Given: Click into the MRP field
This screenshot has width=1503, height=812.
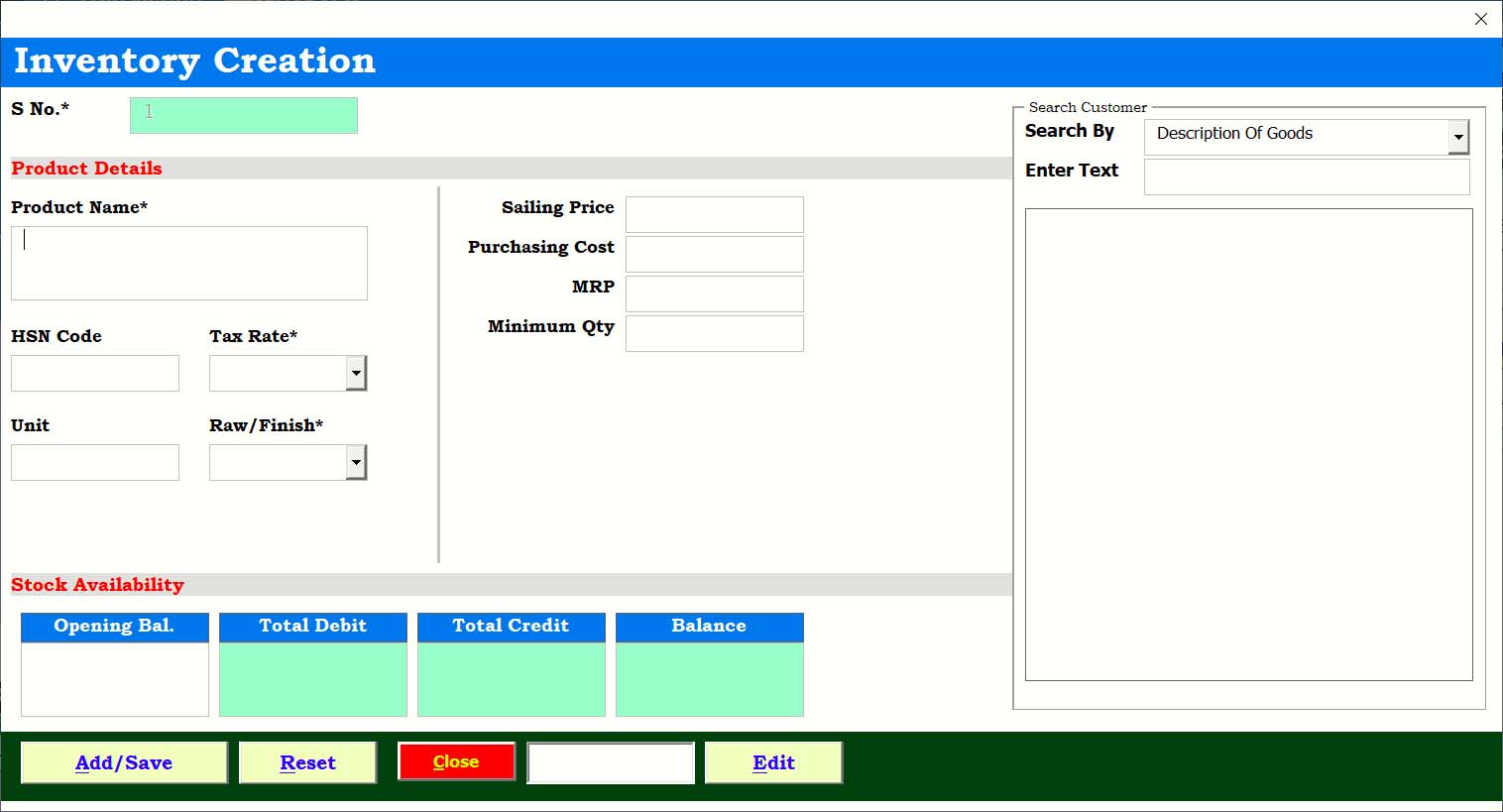Looking at the screenshot, I should tap(714, 293).
